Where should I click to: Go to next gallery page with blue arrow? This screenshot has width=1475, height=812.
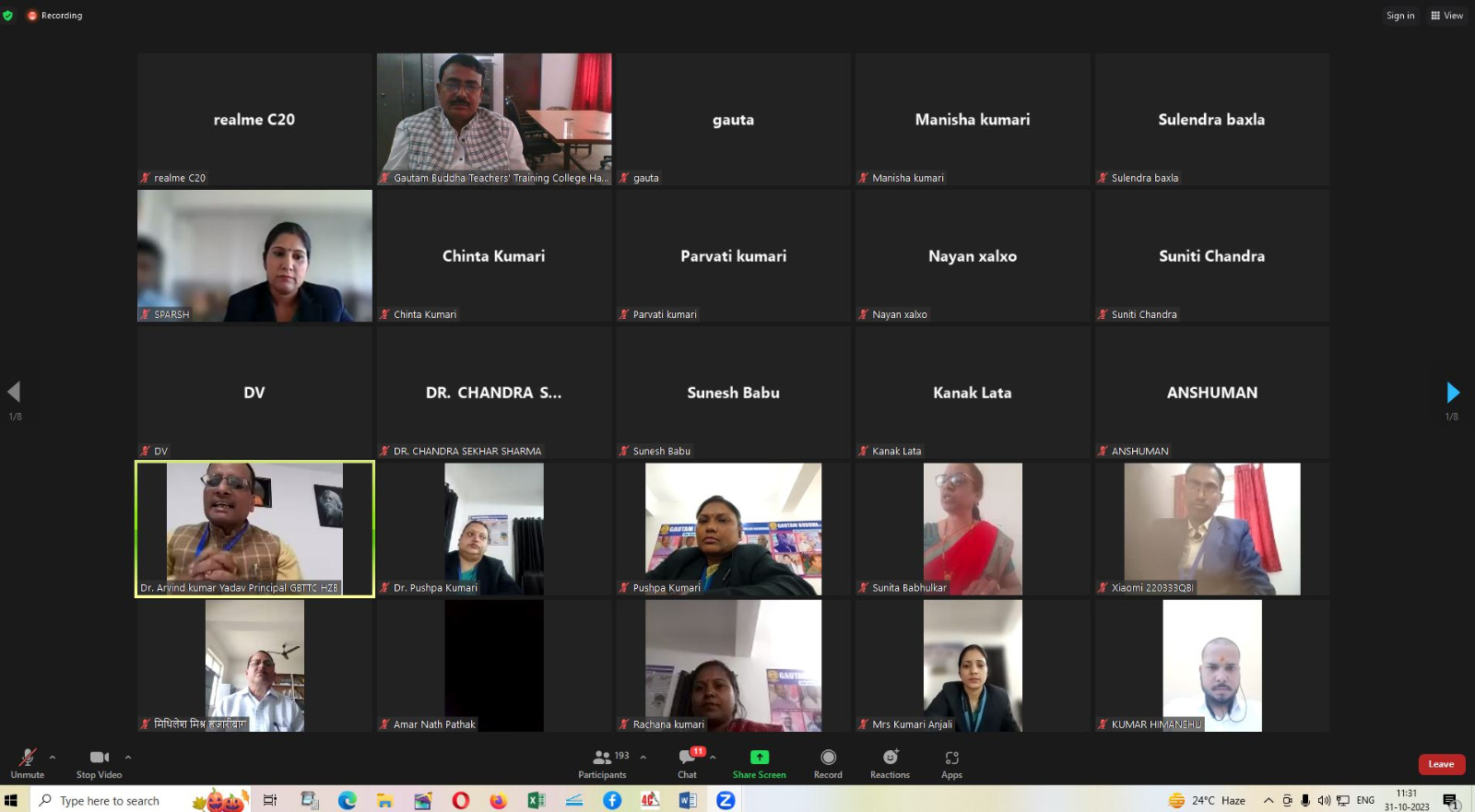point(1452,393)
